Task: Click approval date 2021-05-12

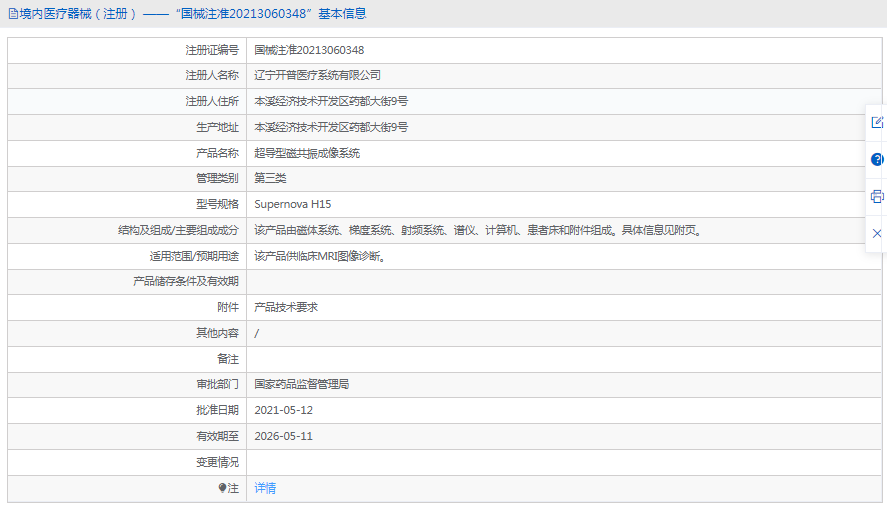Action: coord(283,410)
